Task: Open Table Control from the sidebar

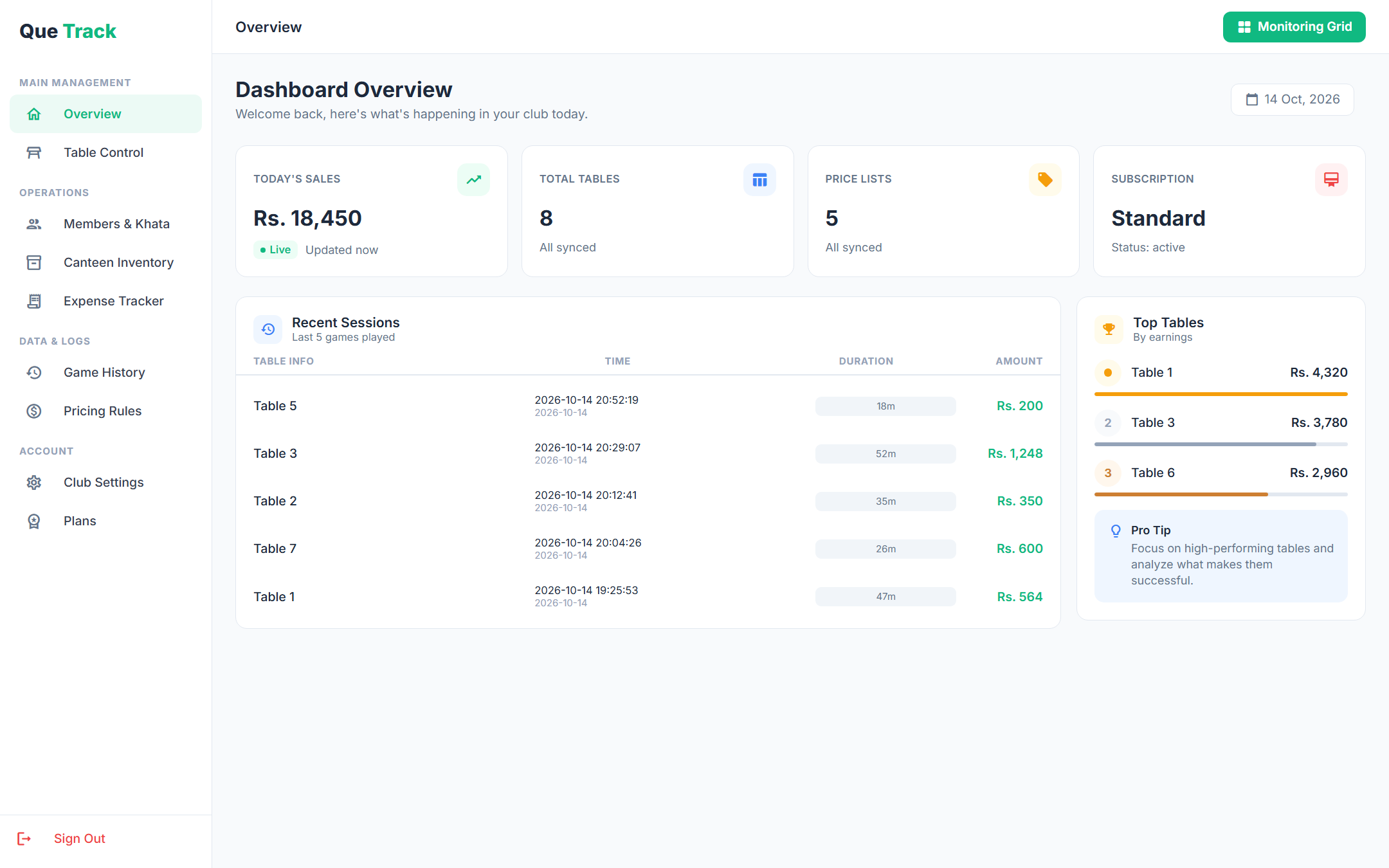Action: pos(105,152)
